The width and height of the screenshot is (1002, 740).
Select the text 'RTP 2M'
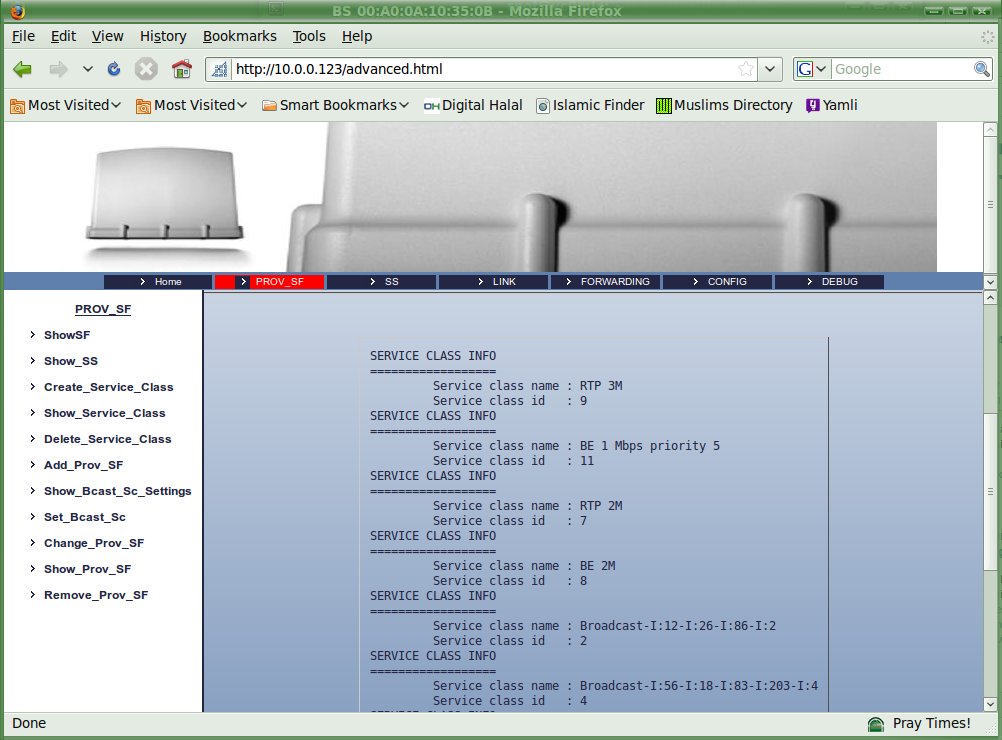click(x=601, y=506)
